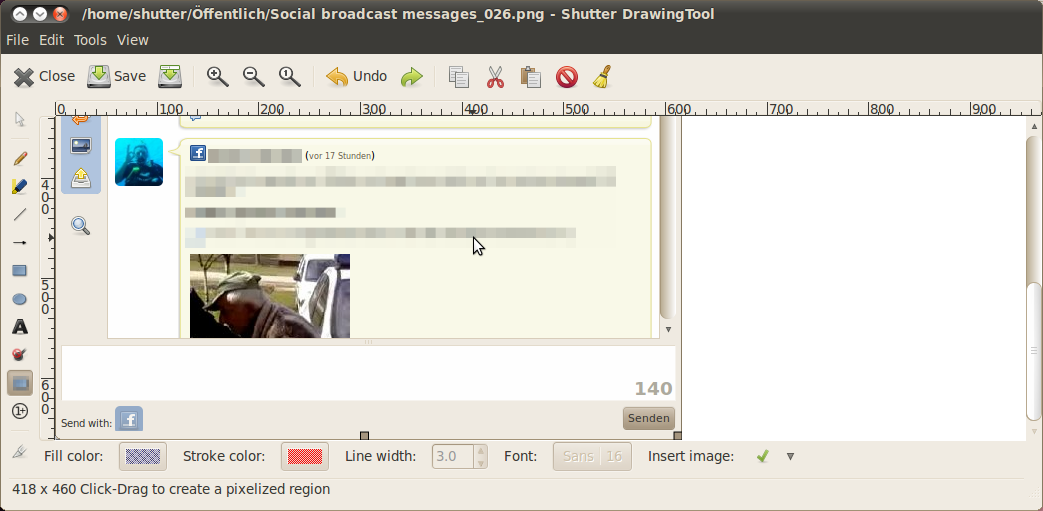Viewport: 1043px width, 511px height.
Task: Open the Tools menu
Action: 90,40
